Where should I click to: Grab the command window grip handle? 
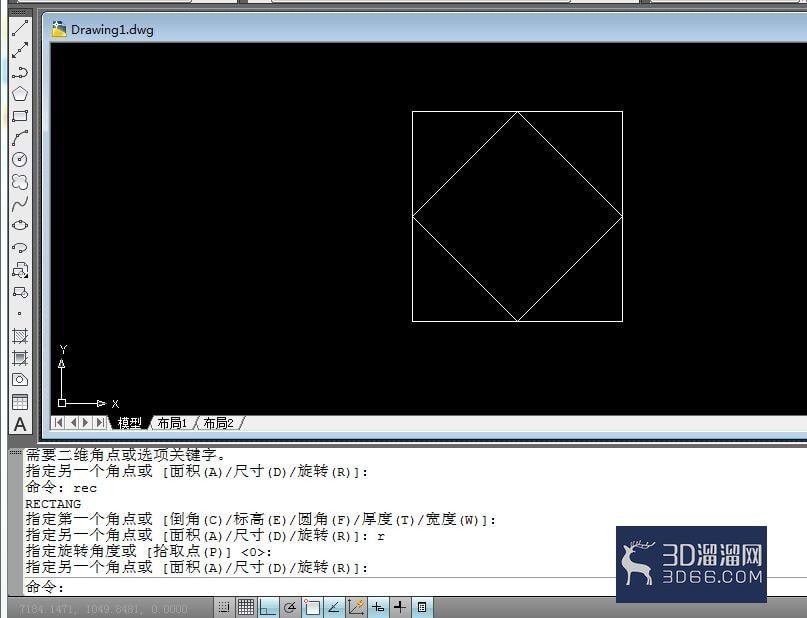15,452
